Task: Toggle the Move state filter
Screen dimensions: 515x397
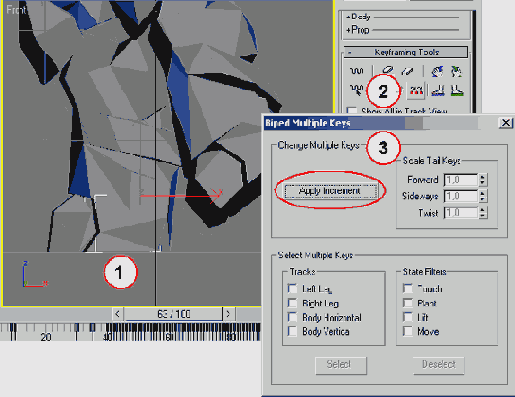Action: point(408,331)
